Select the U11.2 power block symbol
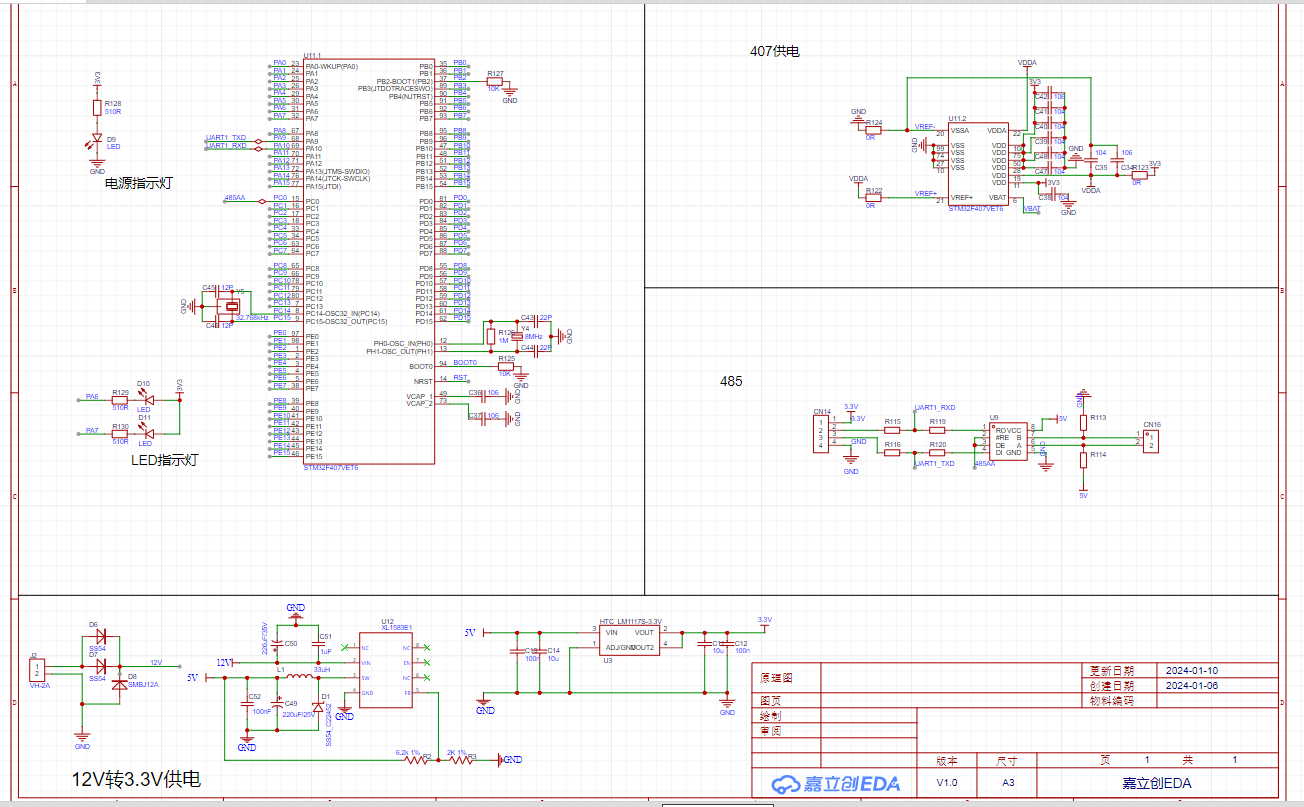 click(978, 164)
